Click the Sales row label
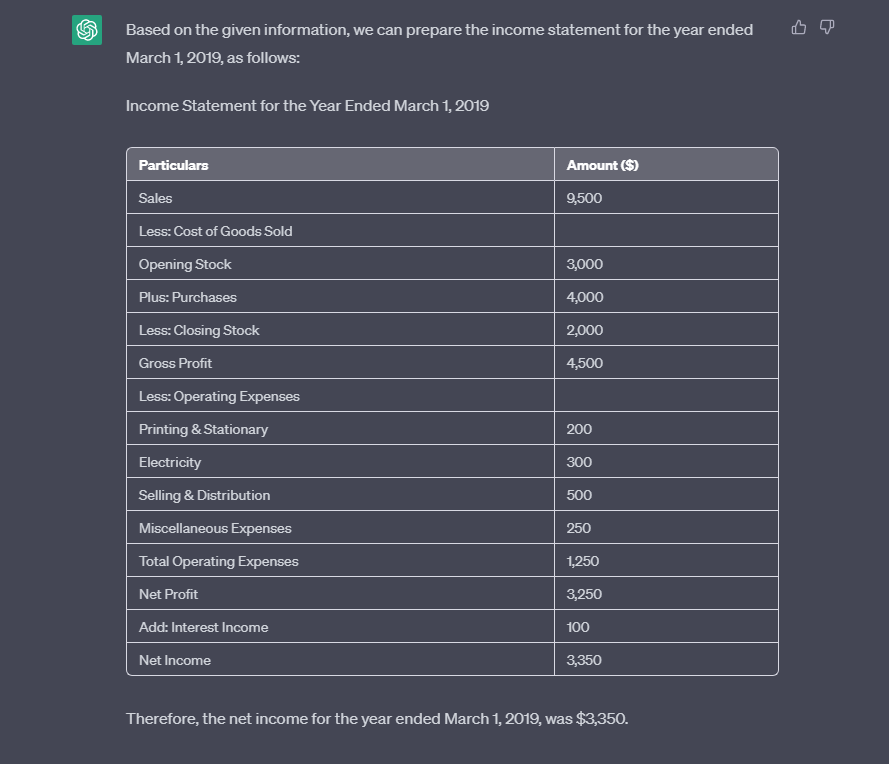 [x=156, y=198]
